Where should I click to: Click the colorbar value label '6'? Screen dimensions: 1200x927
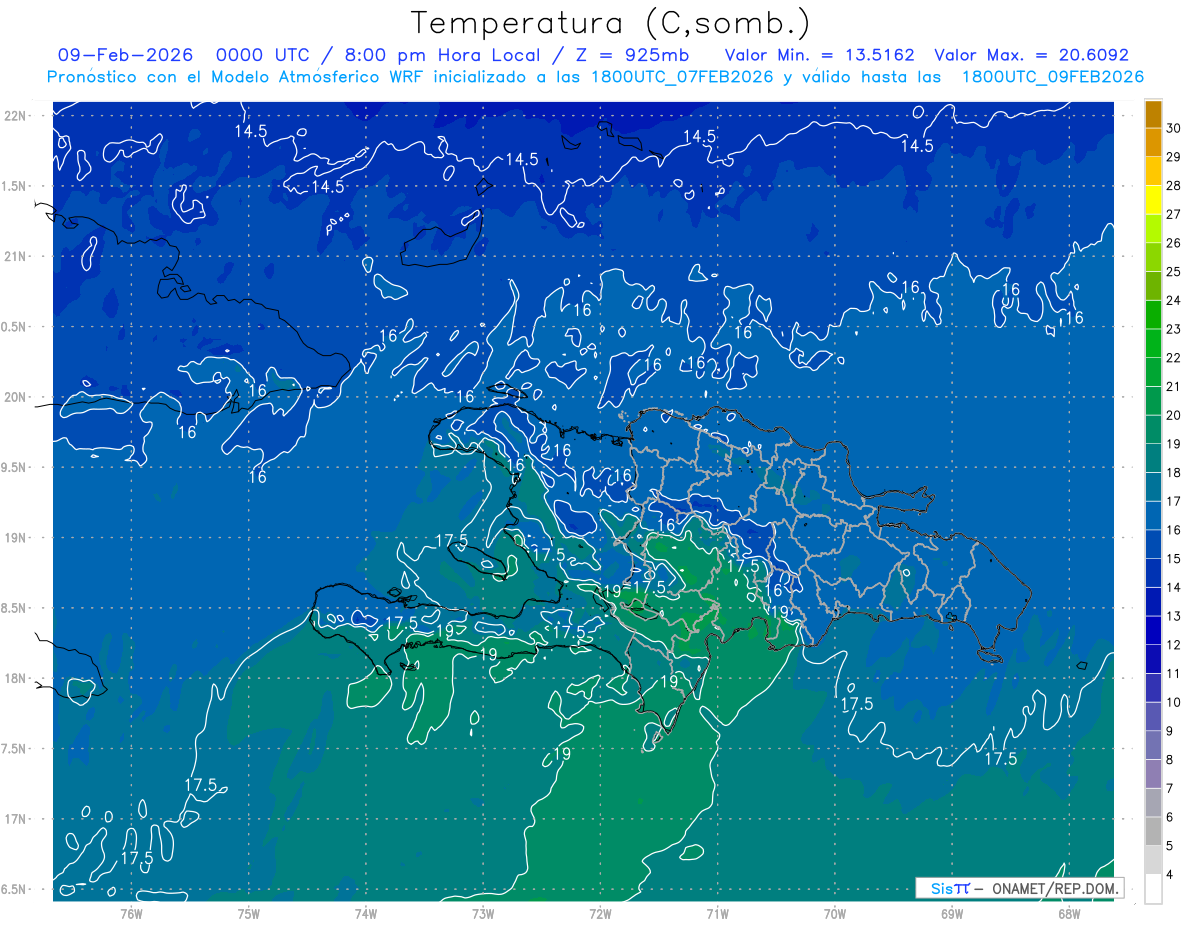1170,817
